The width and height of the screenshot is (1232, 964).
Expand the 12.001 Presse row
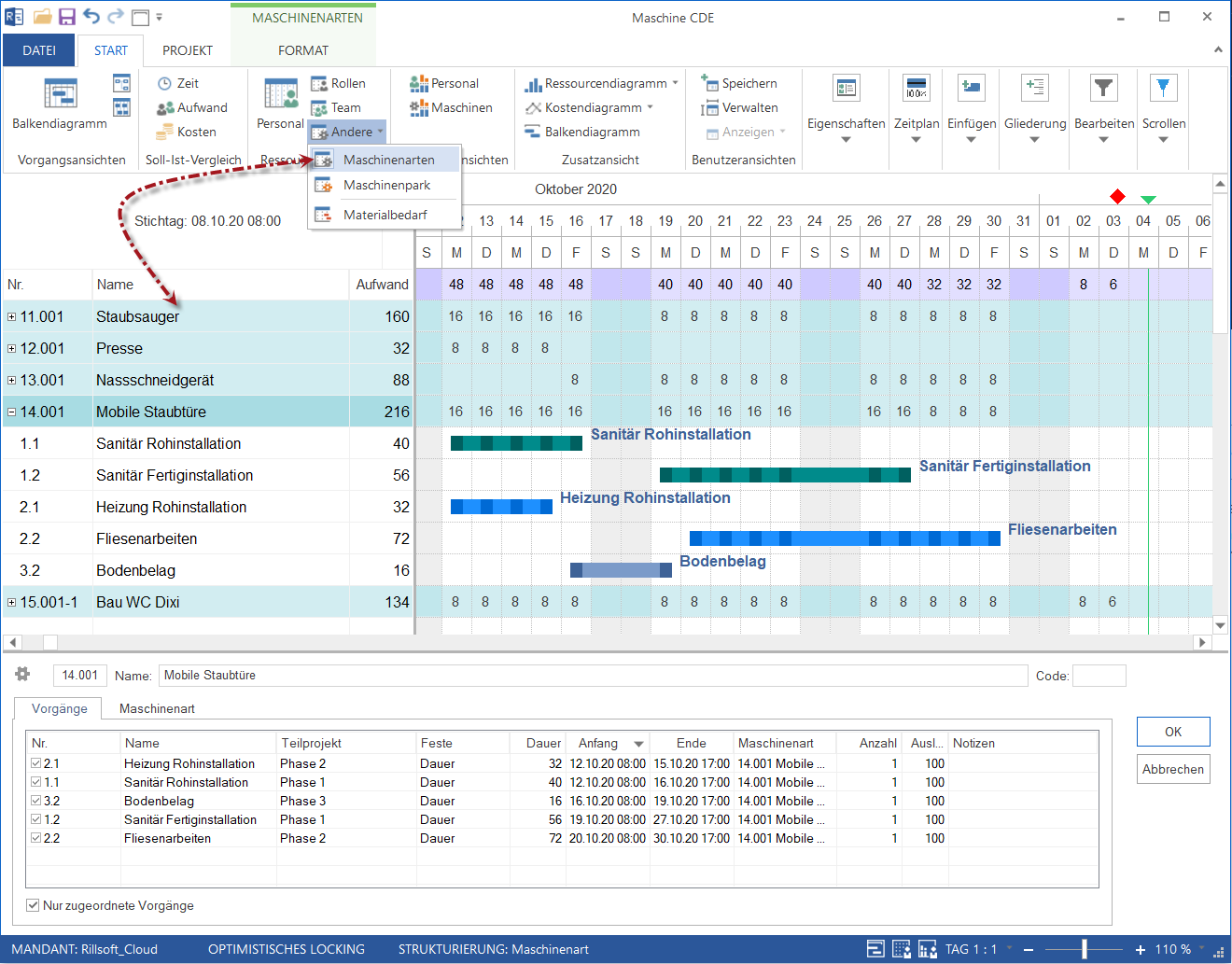pyautogui.click(x=12, y=348)
